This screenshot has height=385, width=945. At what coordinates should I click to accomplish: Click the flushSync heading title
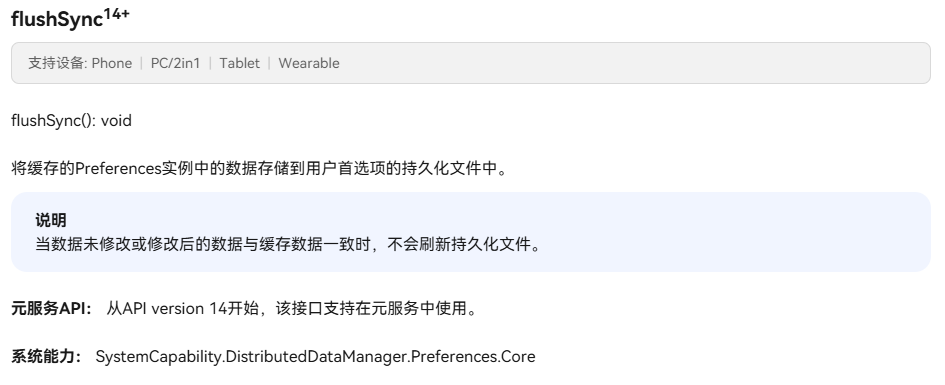[57, 19]
